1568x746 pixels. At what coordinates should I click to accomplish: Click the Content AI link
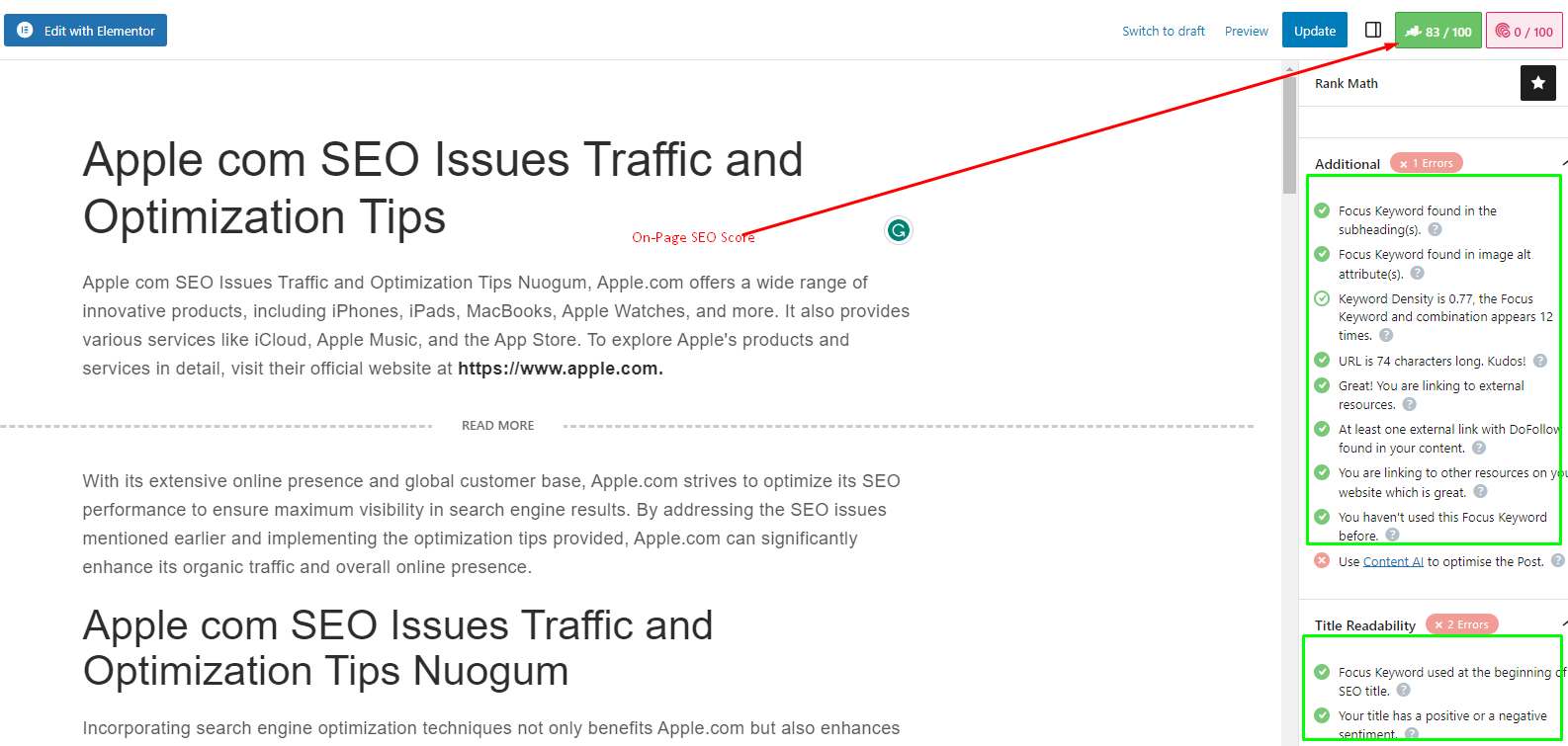(x=1393, y=561)
